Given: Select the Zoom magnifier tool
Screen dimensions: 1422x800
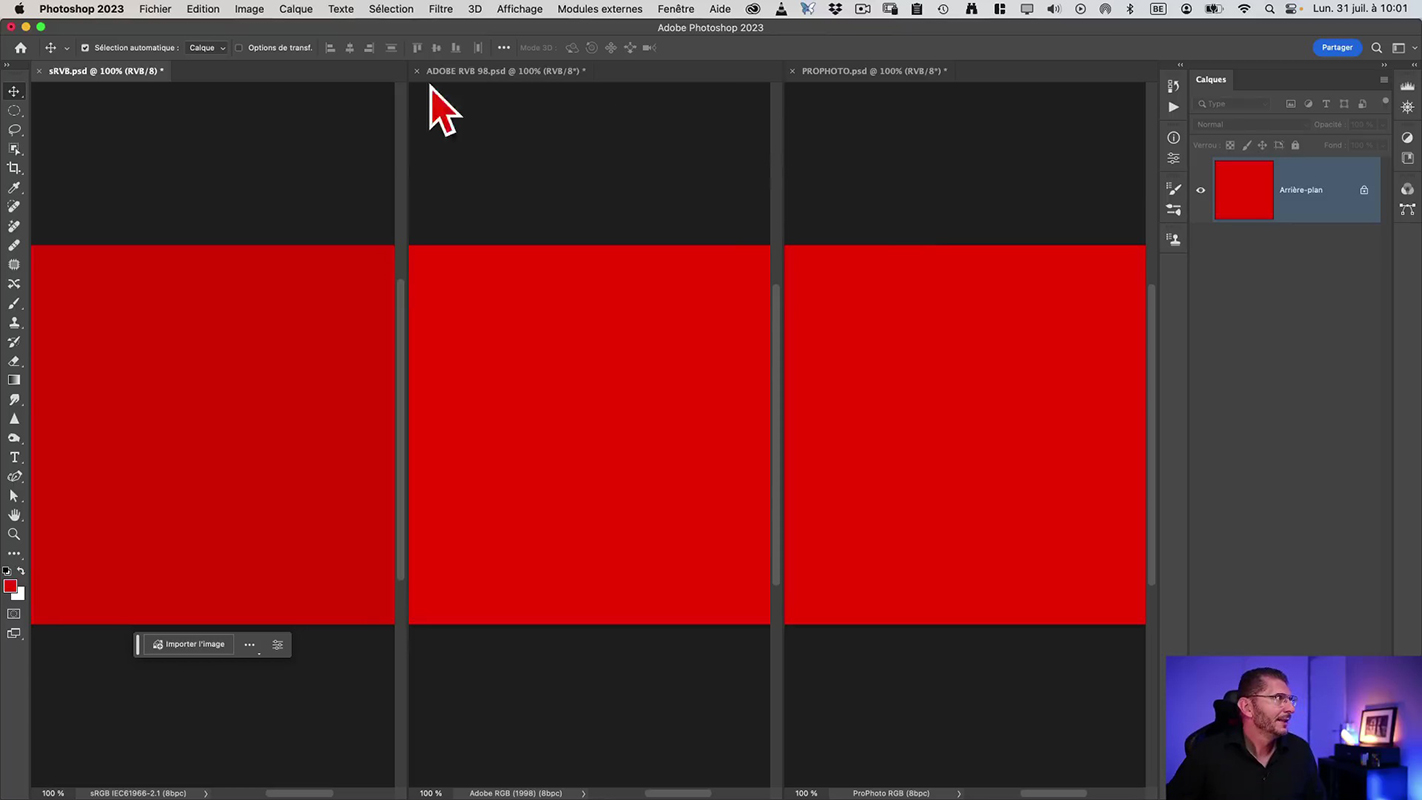Looking at the screenshot, I should pos(14,534).
